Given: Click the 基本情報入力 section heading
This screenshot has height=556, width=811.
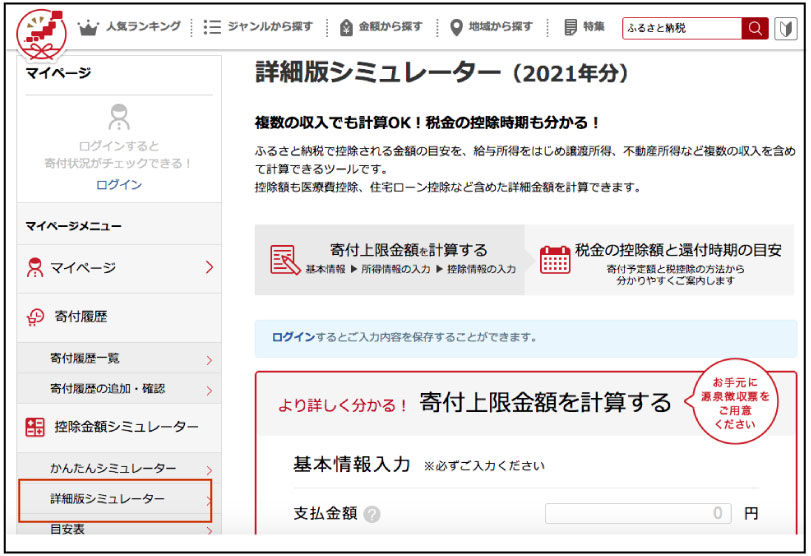Looking at the screenshot, I should point(351,464).
